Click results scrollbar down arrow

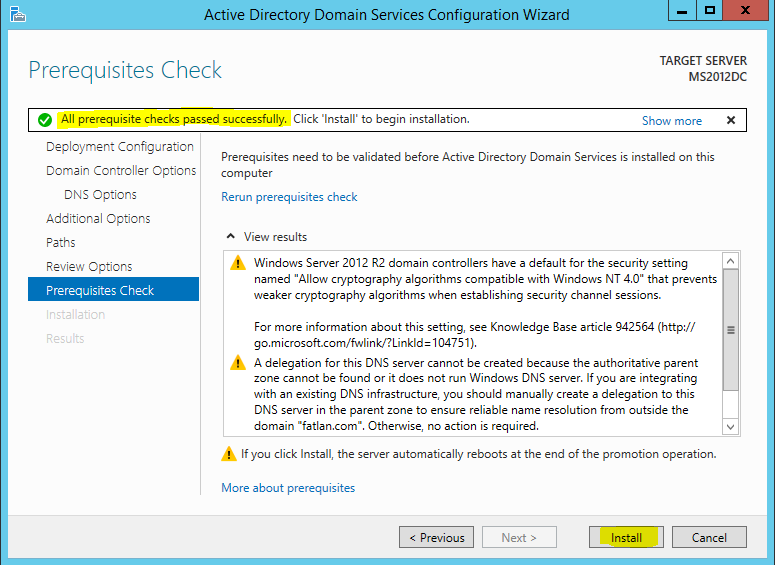tap(731, 427)
